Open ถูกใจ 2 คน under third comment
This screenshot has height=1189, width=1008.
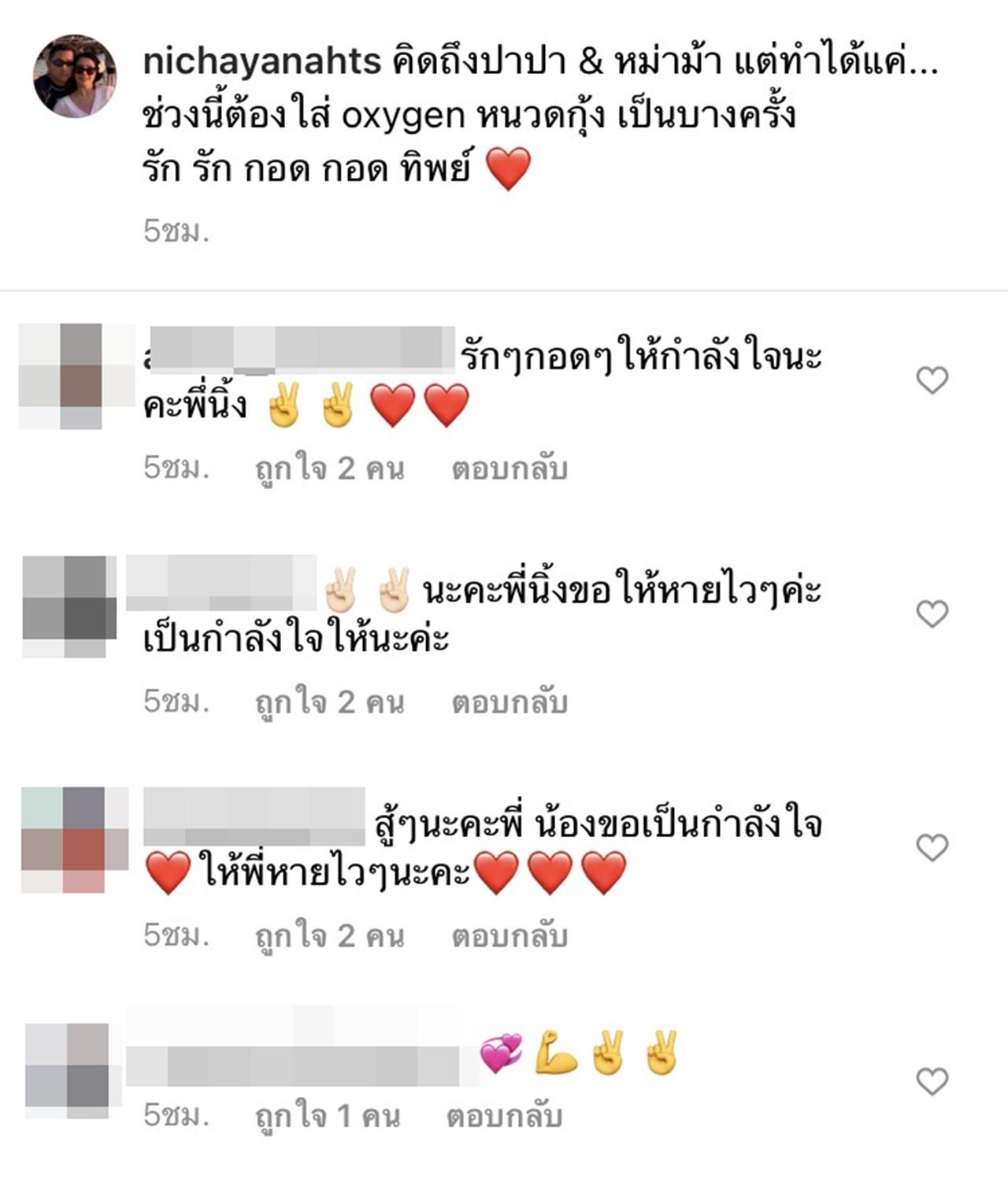click(x=329, y=936)
